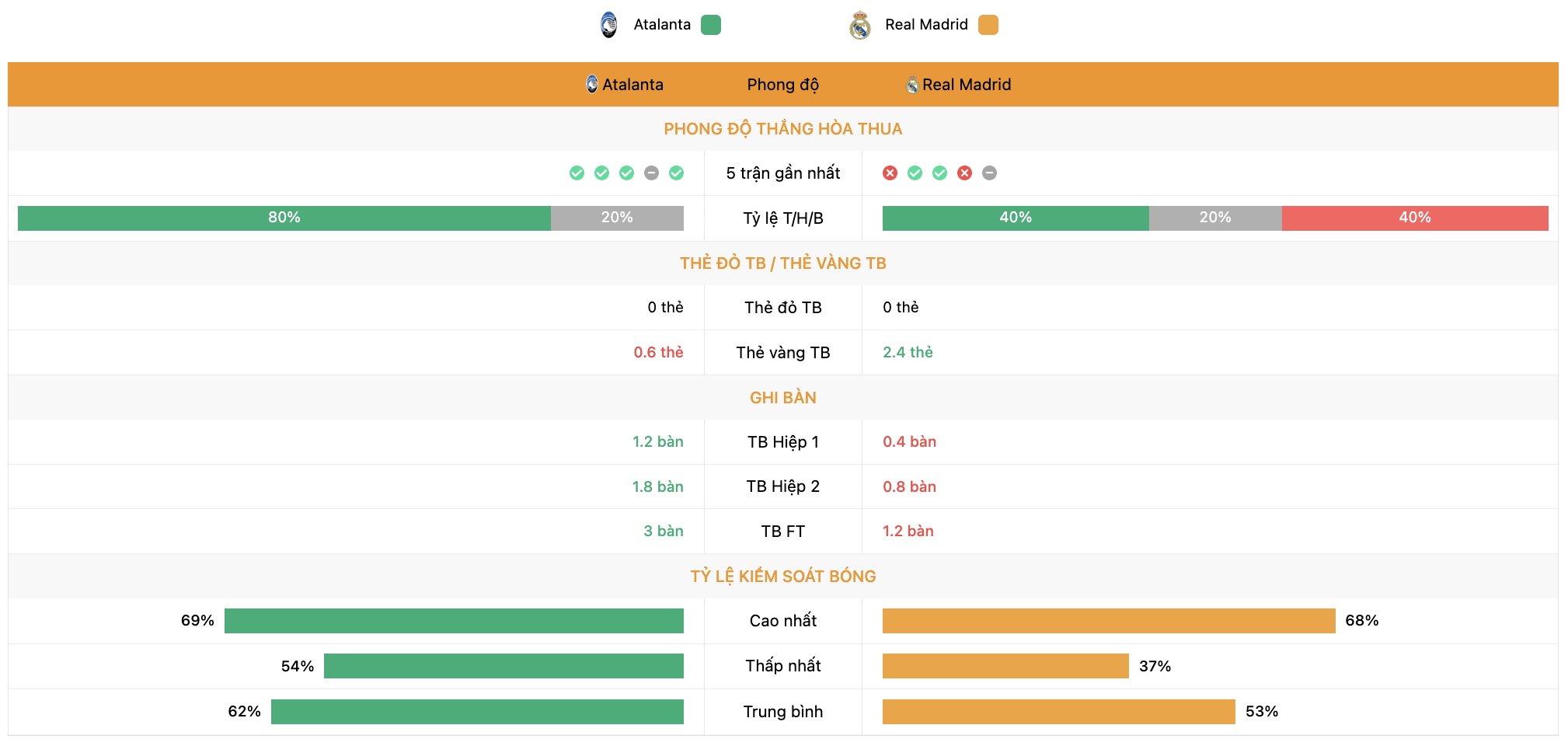Image resolution: width=1568 pixels, height=746 pixels.
Task: Click Real Madrid's grey draw icon
Action: (x=989, y=173)
